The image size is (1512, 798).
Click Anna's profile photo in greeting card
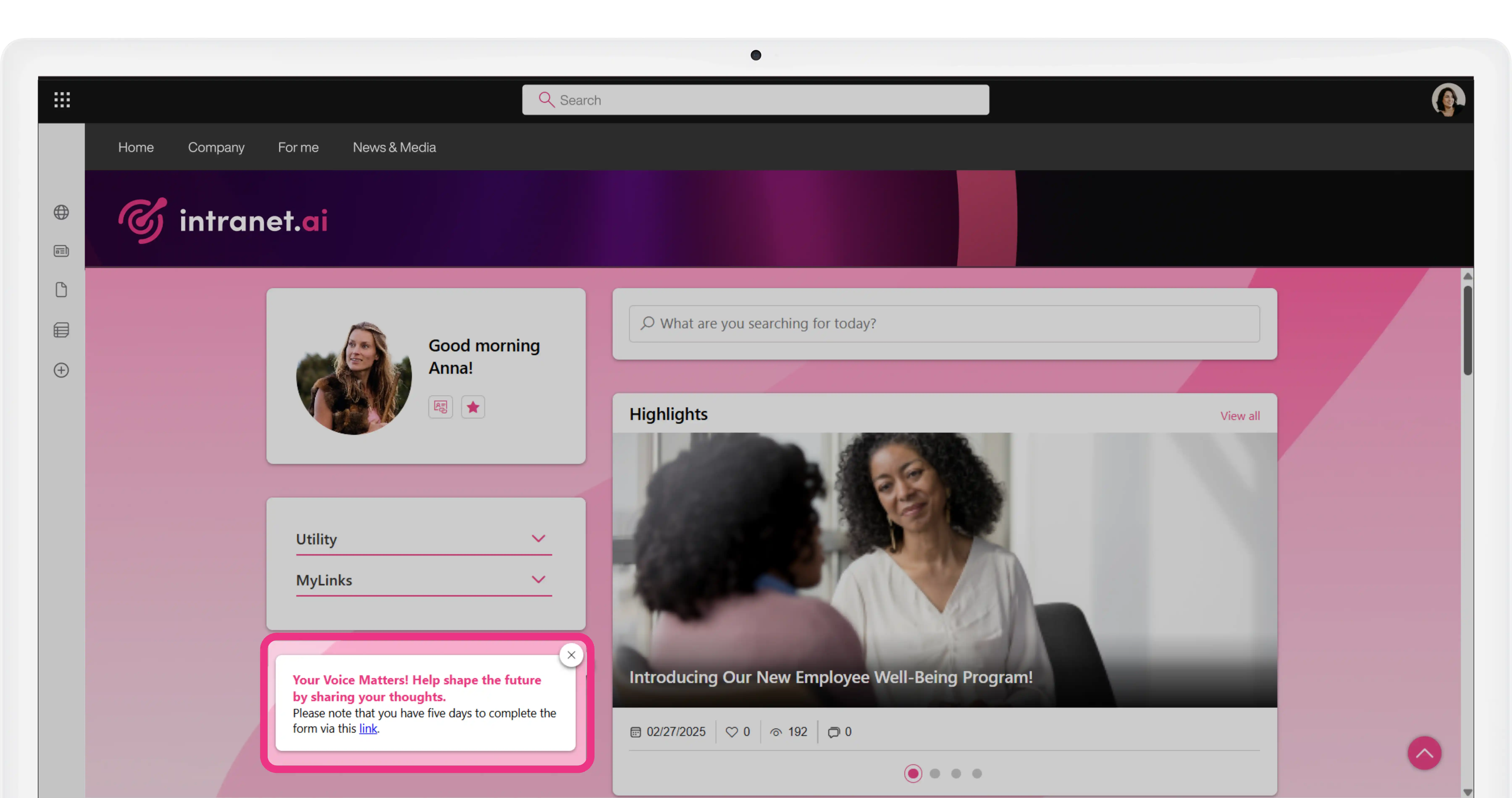coord(353,377)
